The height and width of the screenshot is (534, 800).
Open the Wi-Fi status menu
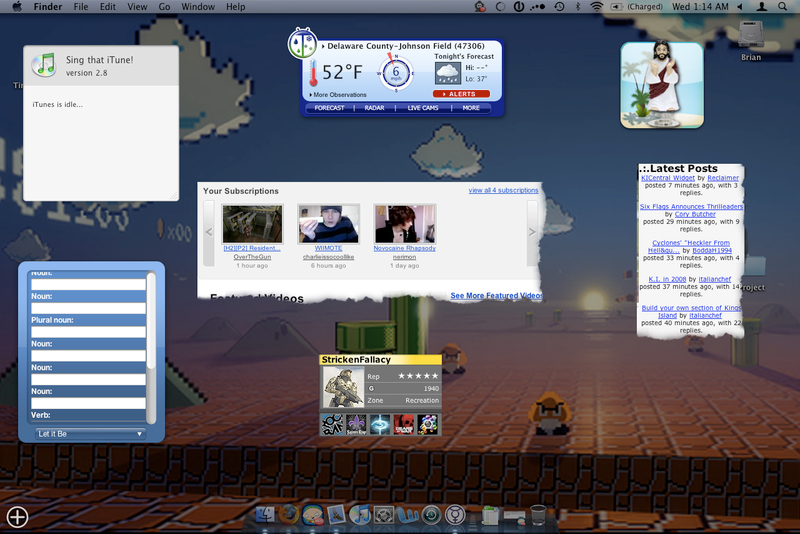[x=596, y=7]
